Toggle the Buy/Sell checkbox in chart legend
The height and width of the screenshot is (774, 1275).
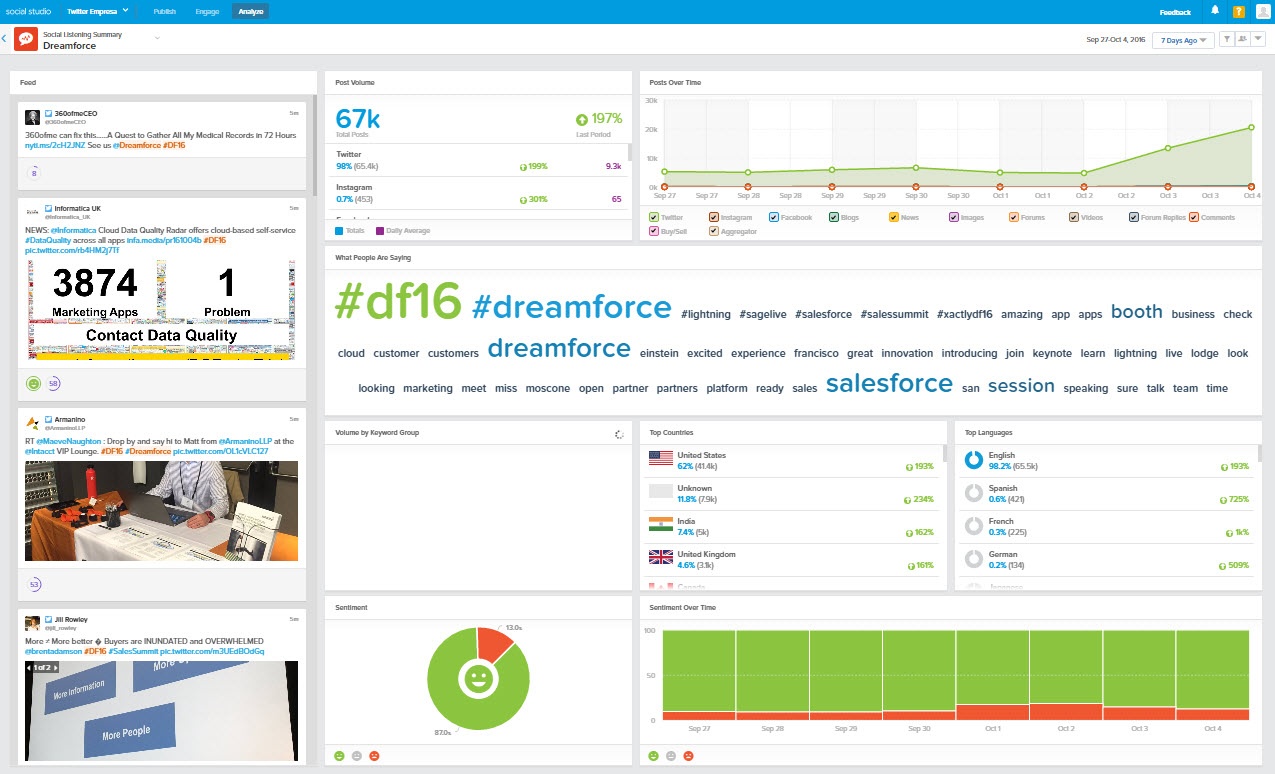coord(654,231)
